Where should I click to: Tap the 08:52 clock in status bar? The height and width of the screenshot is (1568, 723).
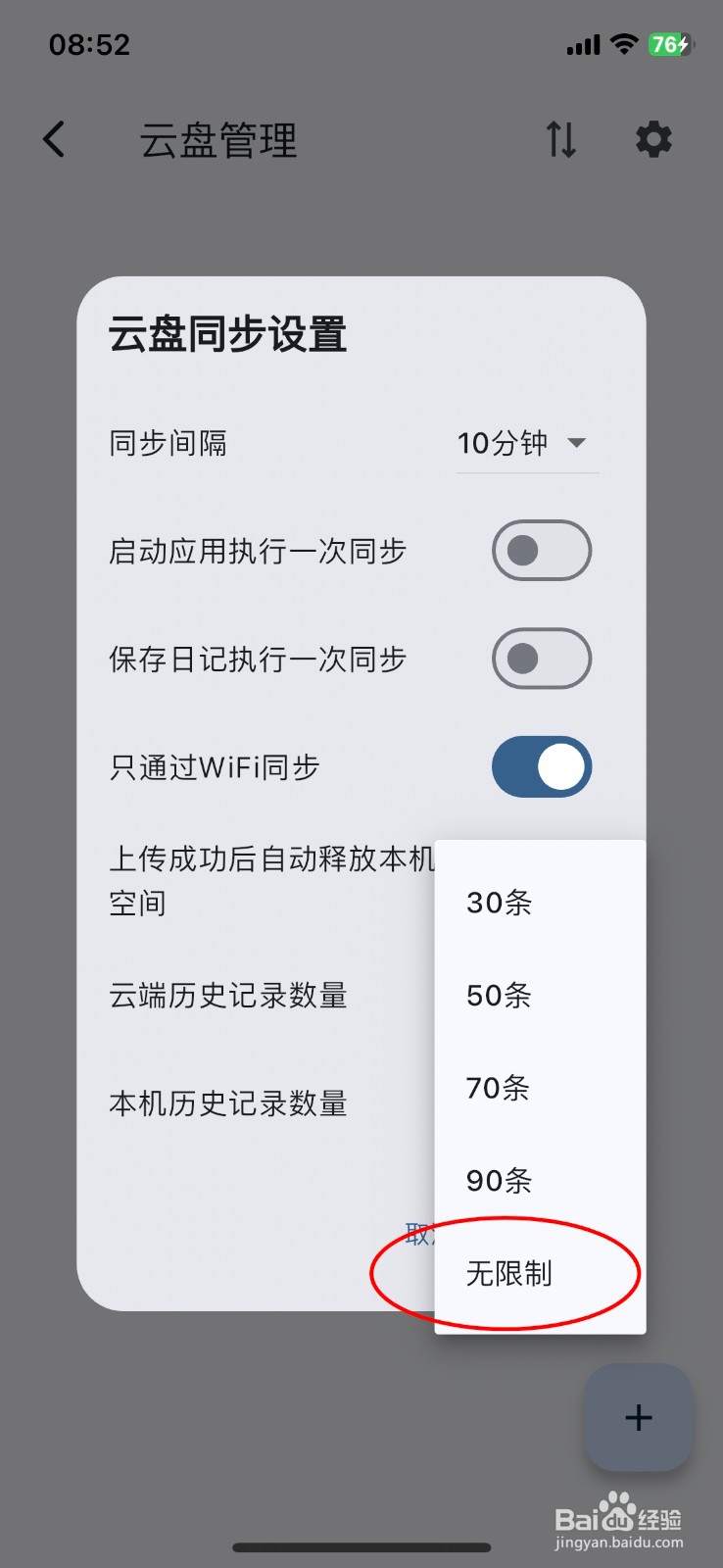click(89, 44)
